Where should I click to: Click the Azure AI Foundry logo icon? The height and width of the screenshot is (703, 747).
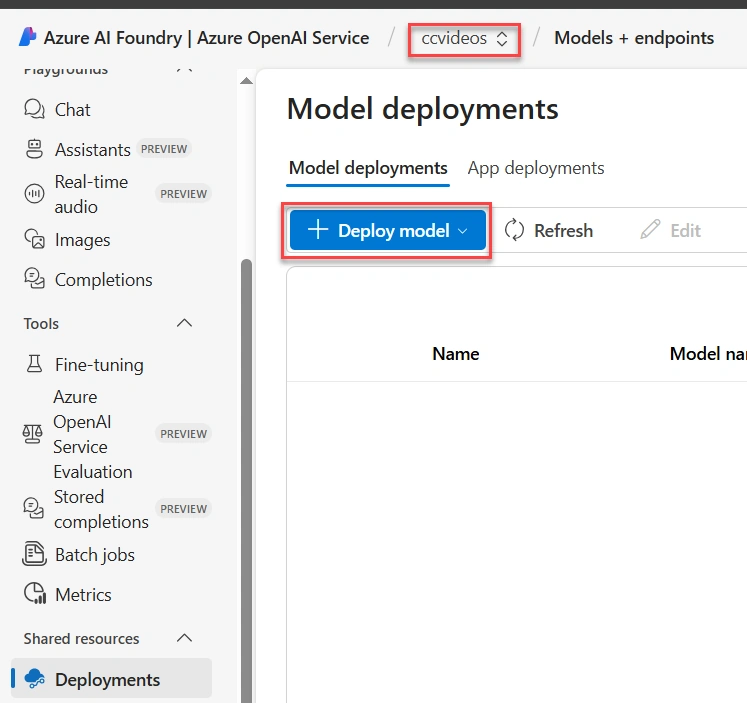click(x=28, y=37)
